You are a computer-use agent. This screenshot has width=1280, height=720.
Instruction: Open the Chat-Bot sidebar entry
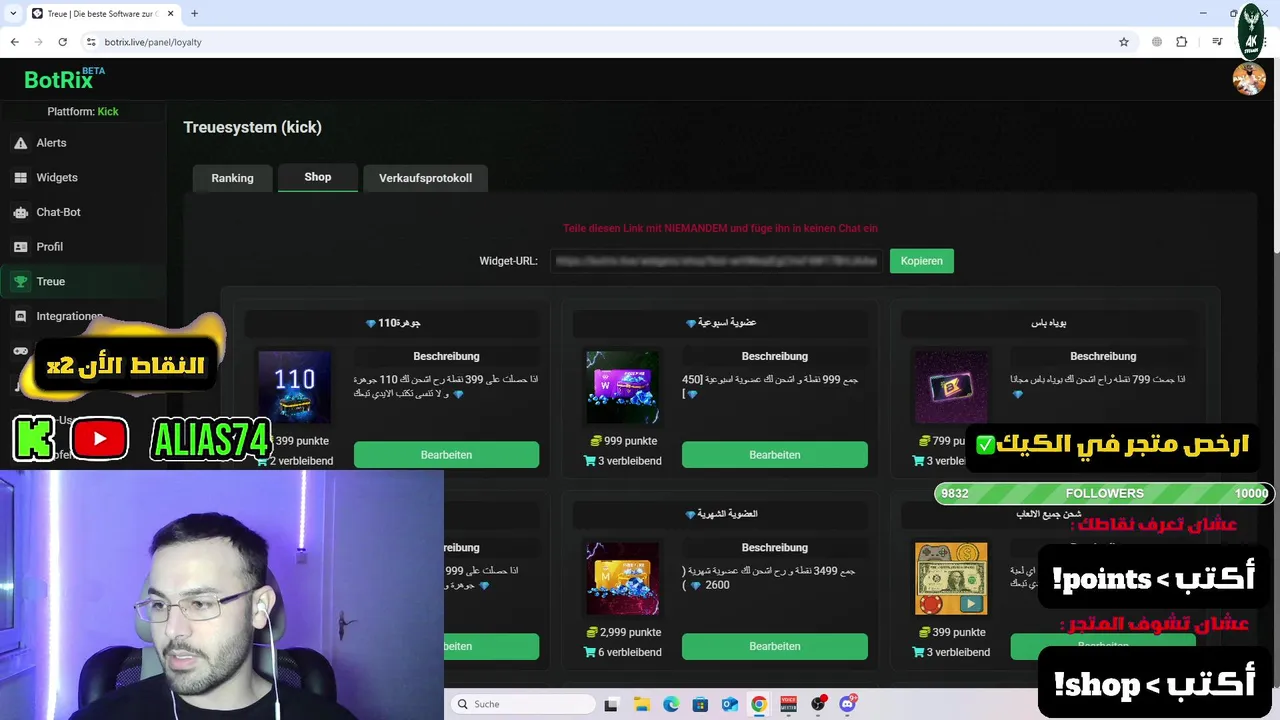click(58, 212)
